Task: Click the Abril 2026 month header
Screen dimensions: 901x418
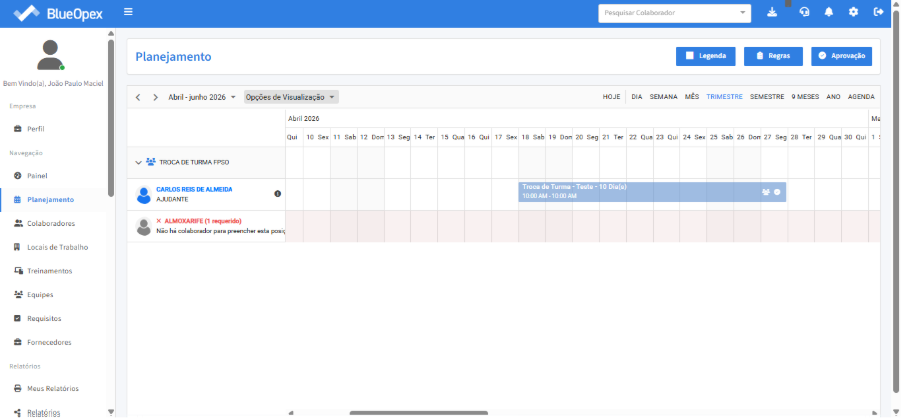Action: point(303,118)
